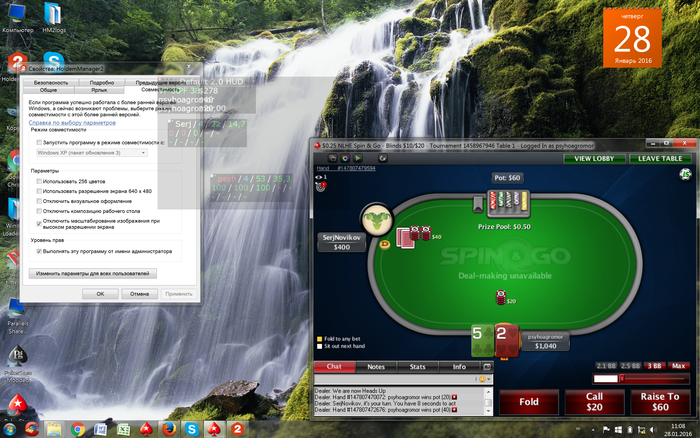
Task: Open Firefox from the taskbar
Action: click(x=169, y=430)
